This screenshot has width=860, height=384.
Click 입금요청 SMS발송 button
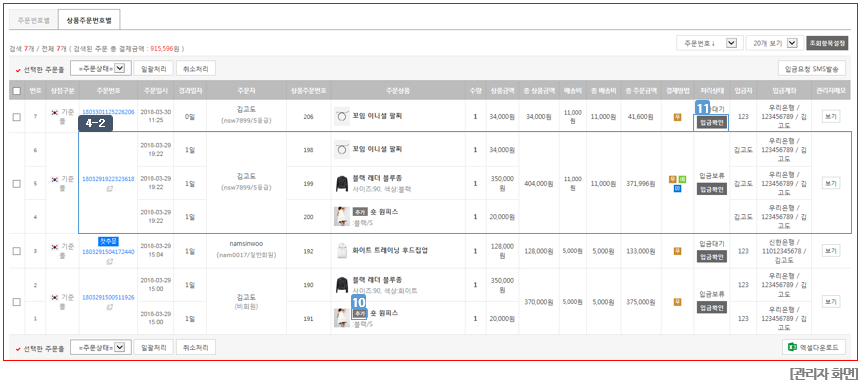[812, 68]
